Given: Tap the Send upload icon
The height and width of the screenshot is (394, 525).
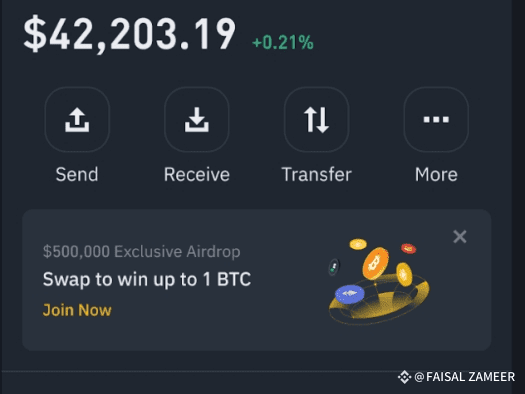Looking at the screenshot, I should (77, 120).
